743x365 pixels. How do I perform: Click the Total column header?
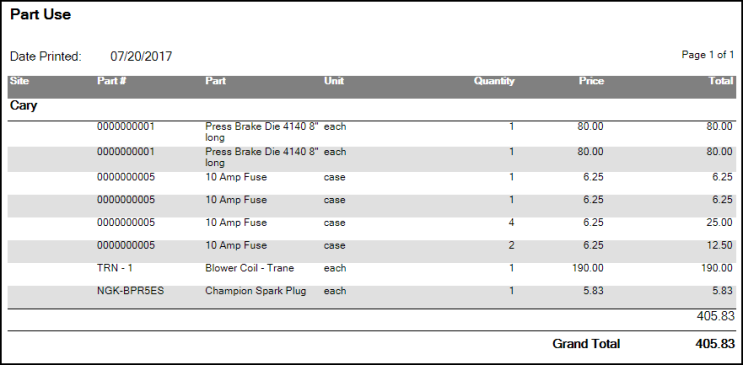[x=721, y=81]
